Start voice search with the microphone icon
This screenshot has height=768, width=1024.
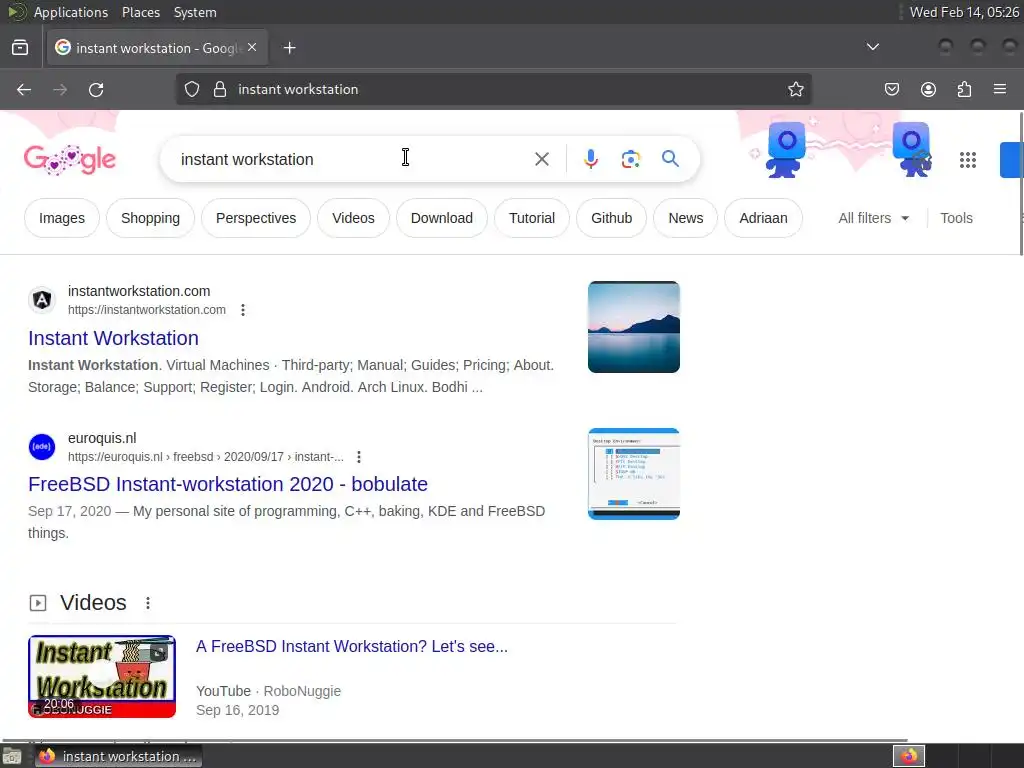click(x=590, y=159)
